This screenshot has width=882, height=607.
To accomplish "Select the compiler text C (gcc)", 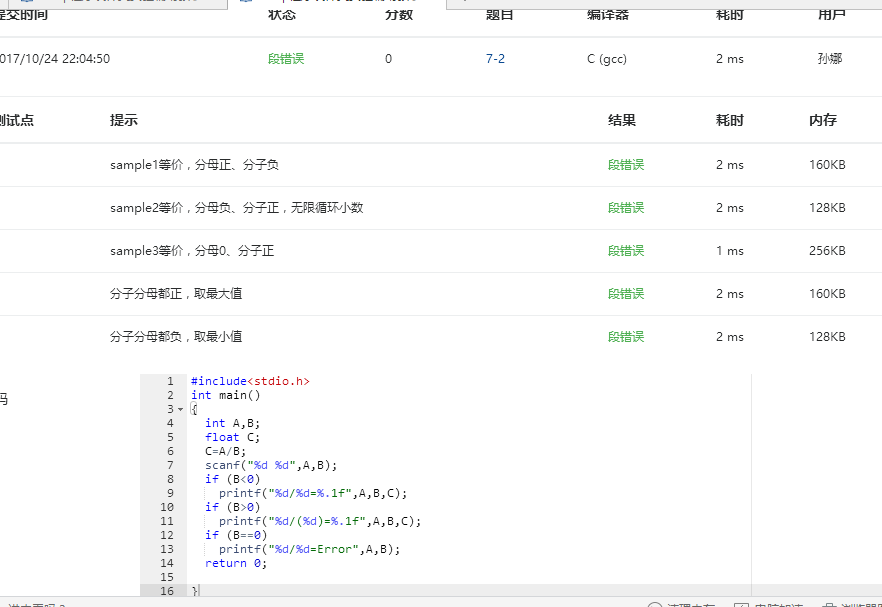I will (606, 59).
